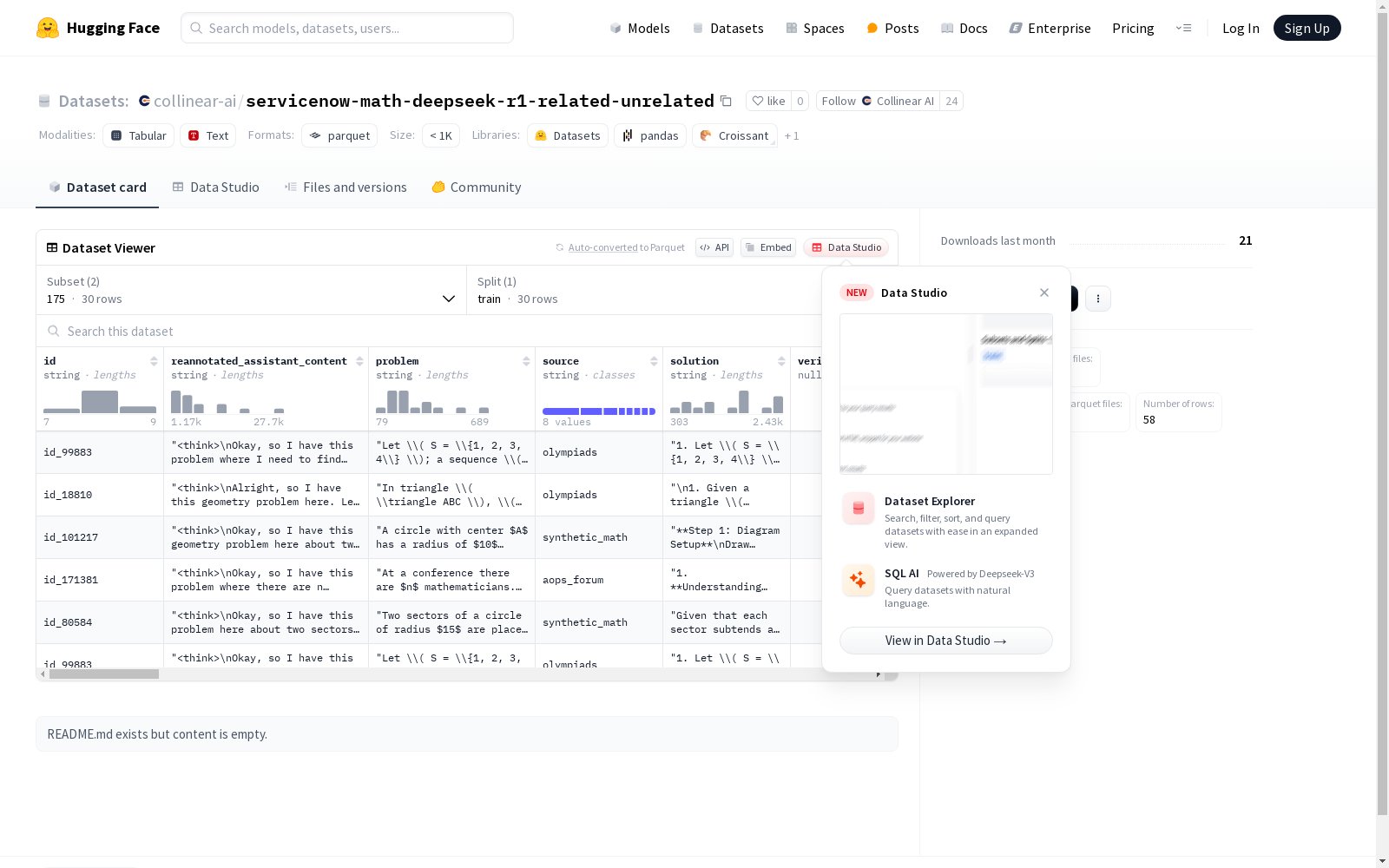1389x868 pixels.
Task: Open the servicenow-math-deepseek-r1-related-unrelated dataset title
Action: [480, 101]
